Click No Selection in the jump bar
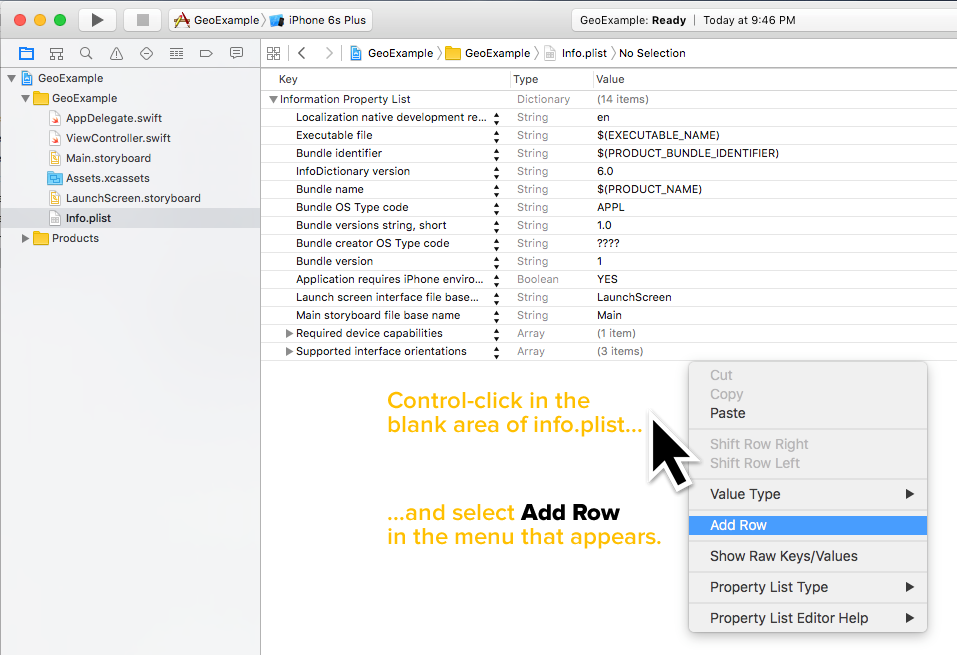The image size is (957, 655). (652, 54)
